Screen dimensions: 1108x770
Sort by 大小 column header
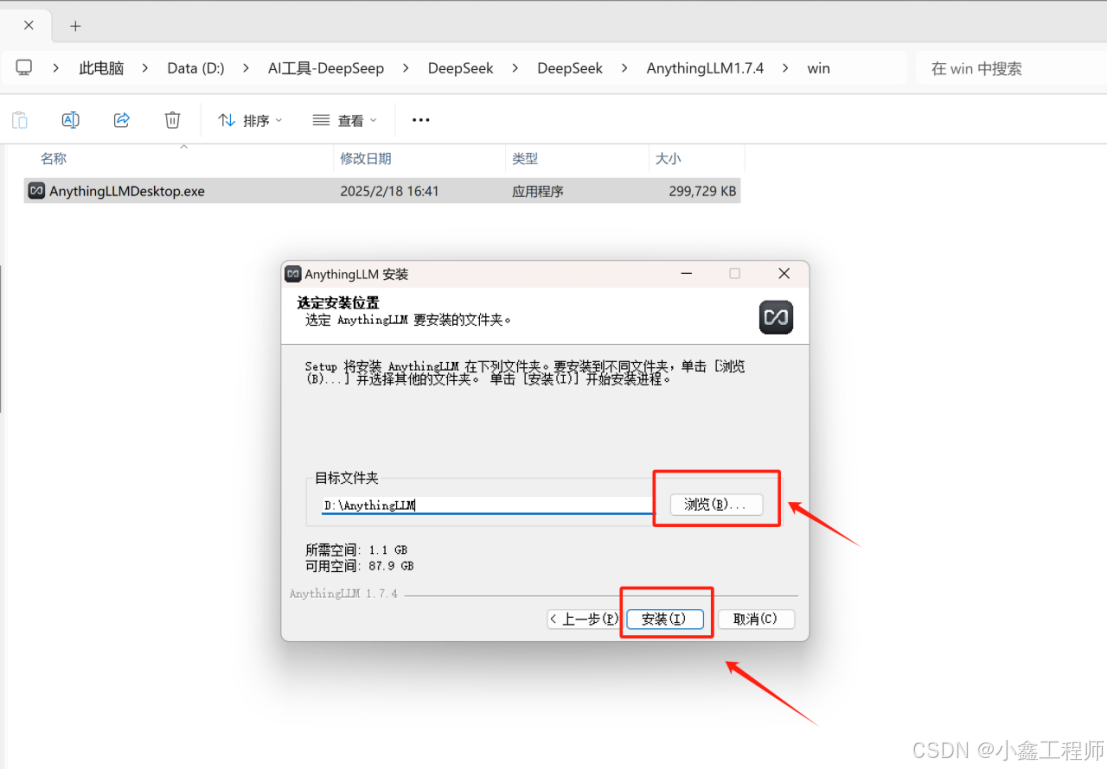pos(668,158)
